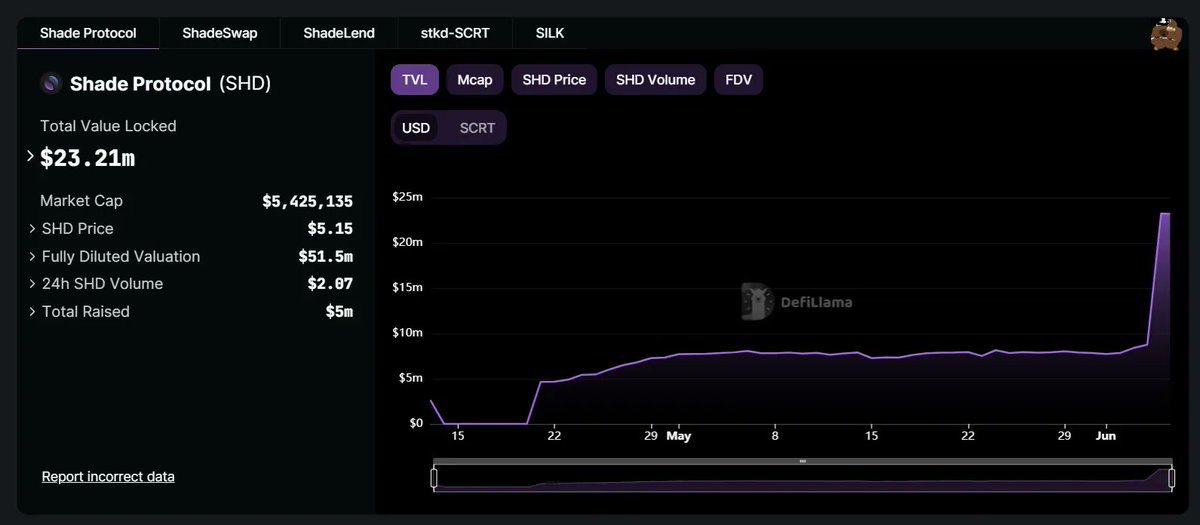Switch chart denomination to SCRT
Image resolution: width=1200 pixels, height=525 pixels.
(x=477, y=128)
